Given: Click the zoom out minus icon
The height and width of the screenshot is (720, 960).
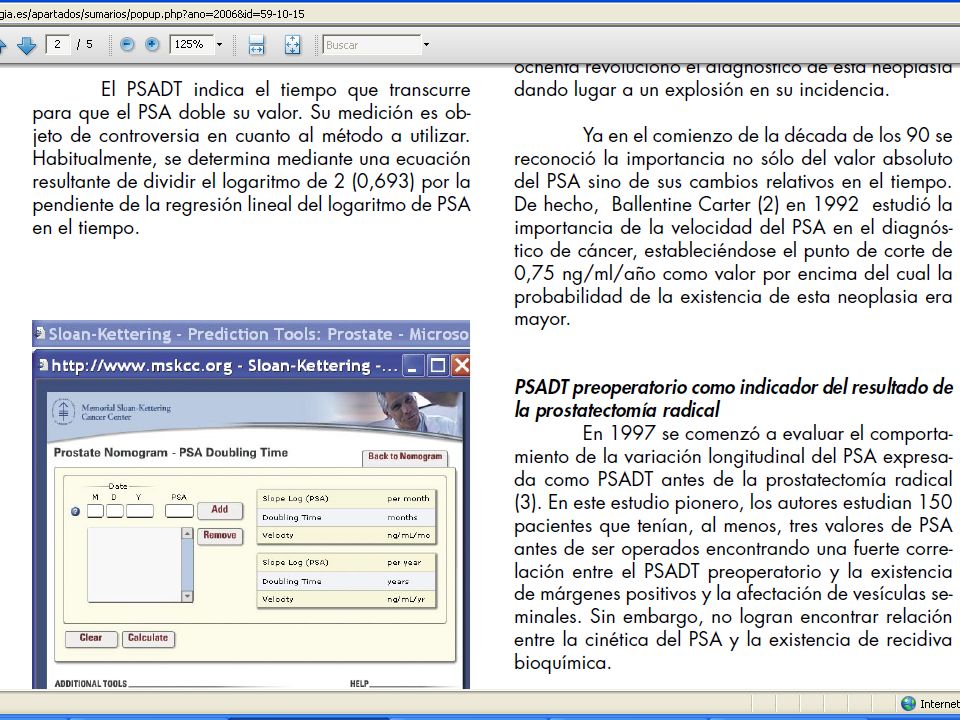Looking at the screenshot, I should 127,44.
